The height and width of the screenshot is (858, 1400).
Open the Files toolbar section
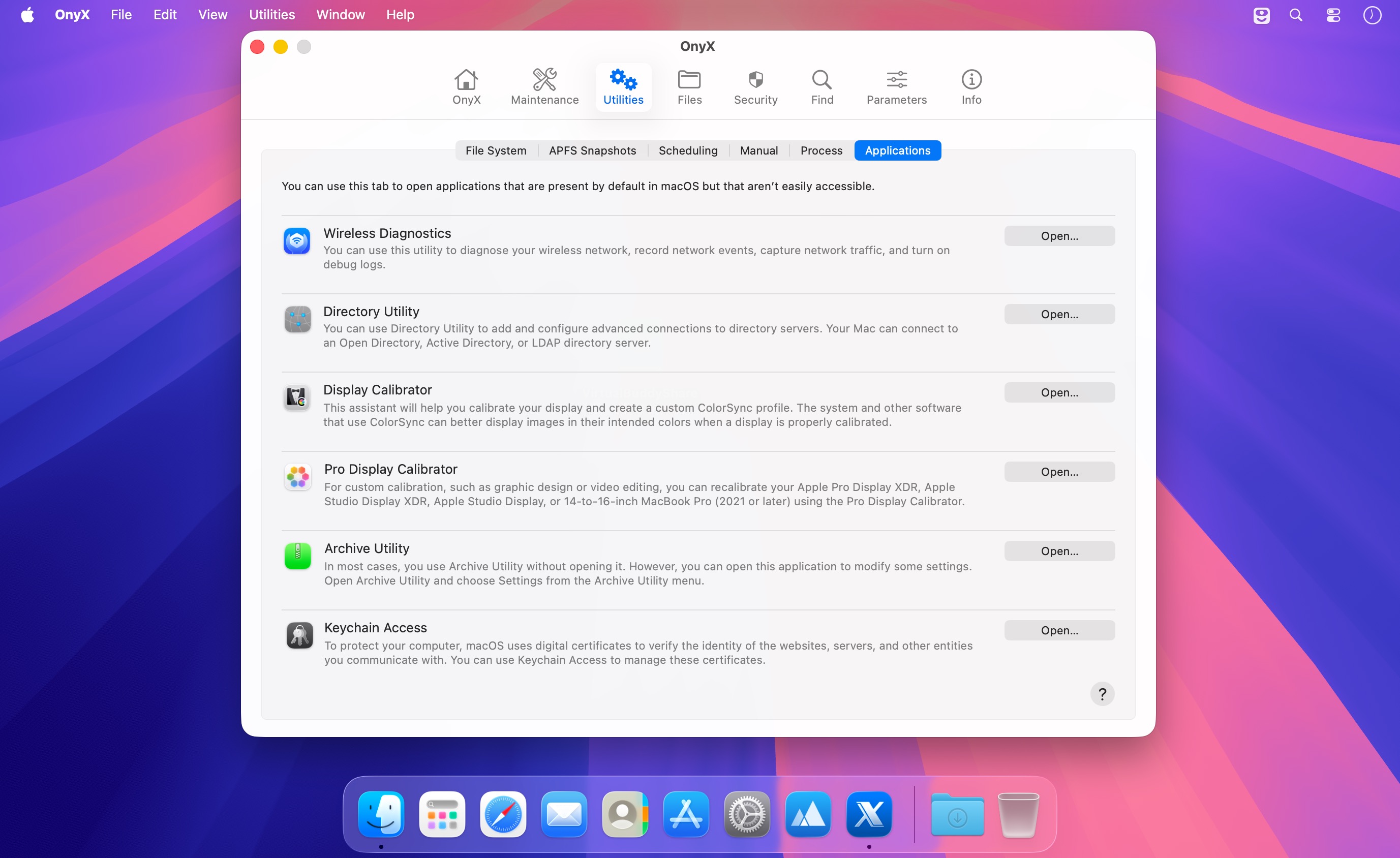(x=689, y=87)
